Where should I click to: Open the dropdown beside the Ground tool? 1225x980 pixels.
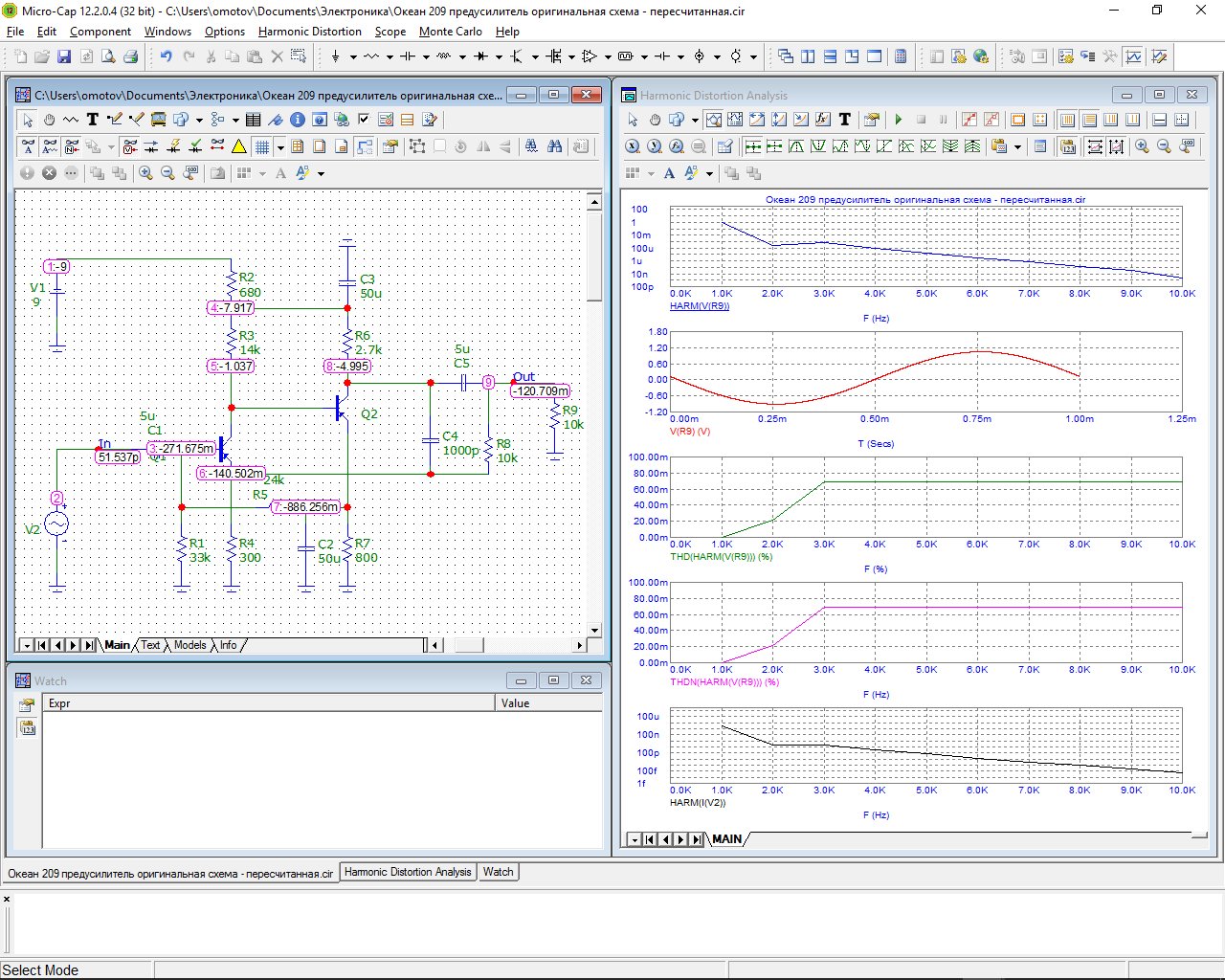353,56
